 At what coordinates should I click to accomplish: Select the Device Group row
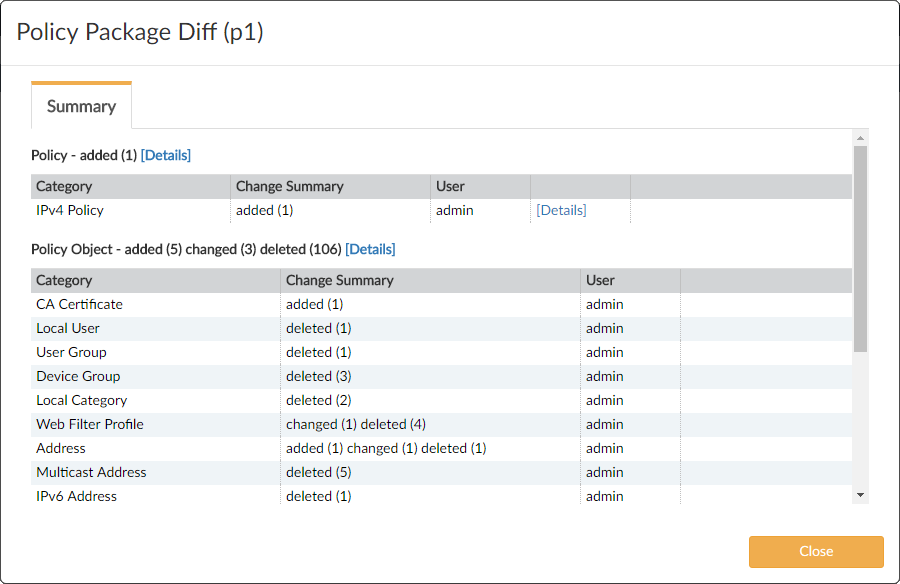[x=78, y=376]
